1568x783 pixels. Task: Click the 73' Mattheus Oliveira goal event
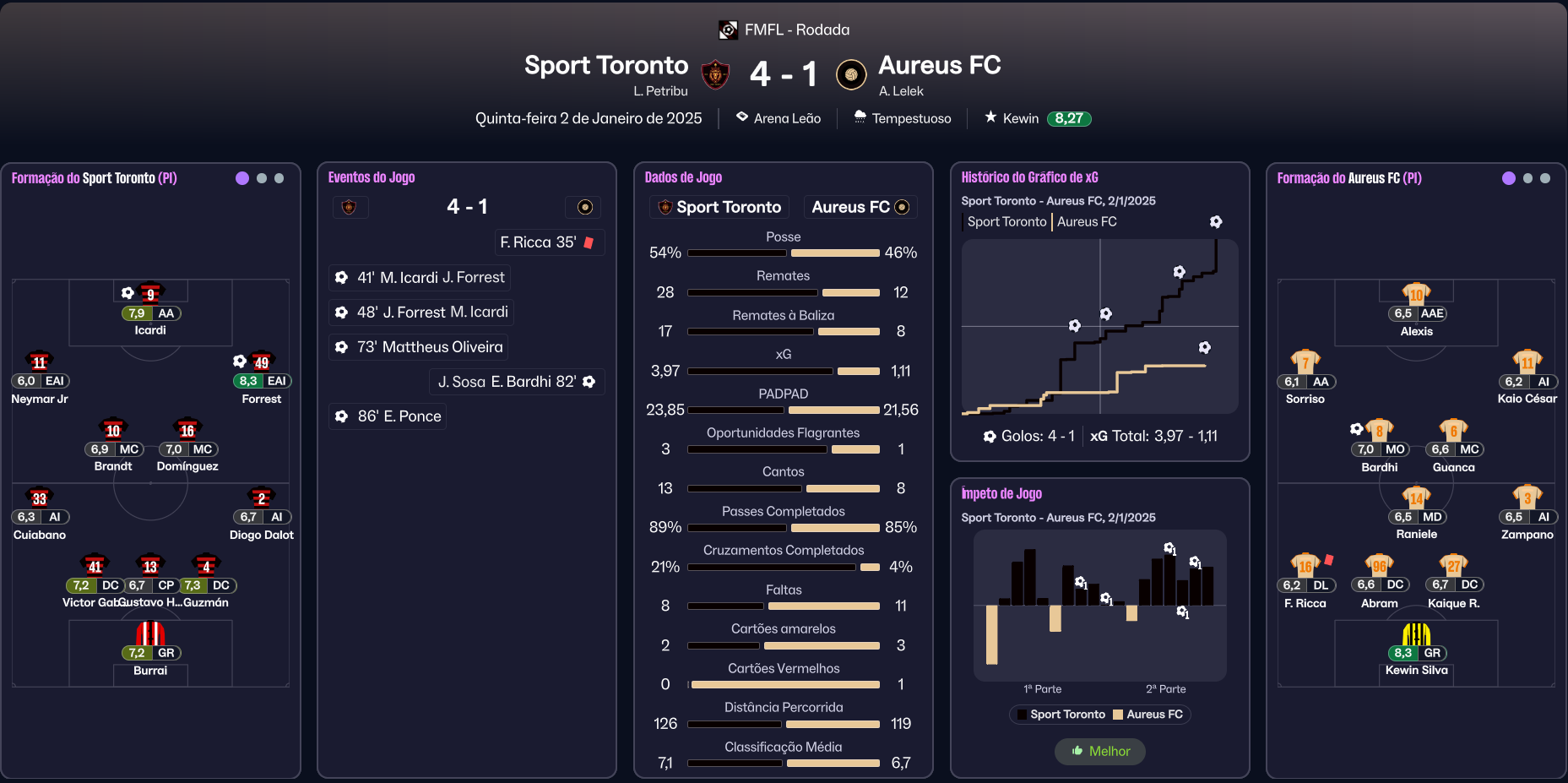420,347
